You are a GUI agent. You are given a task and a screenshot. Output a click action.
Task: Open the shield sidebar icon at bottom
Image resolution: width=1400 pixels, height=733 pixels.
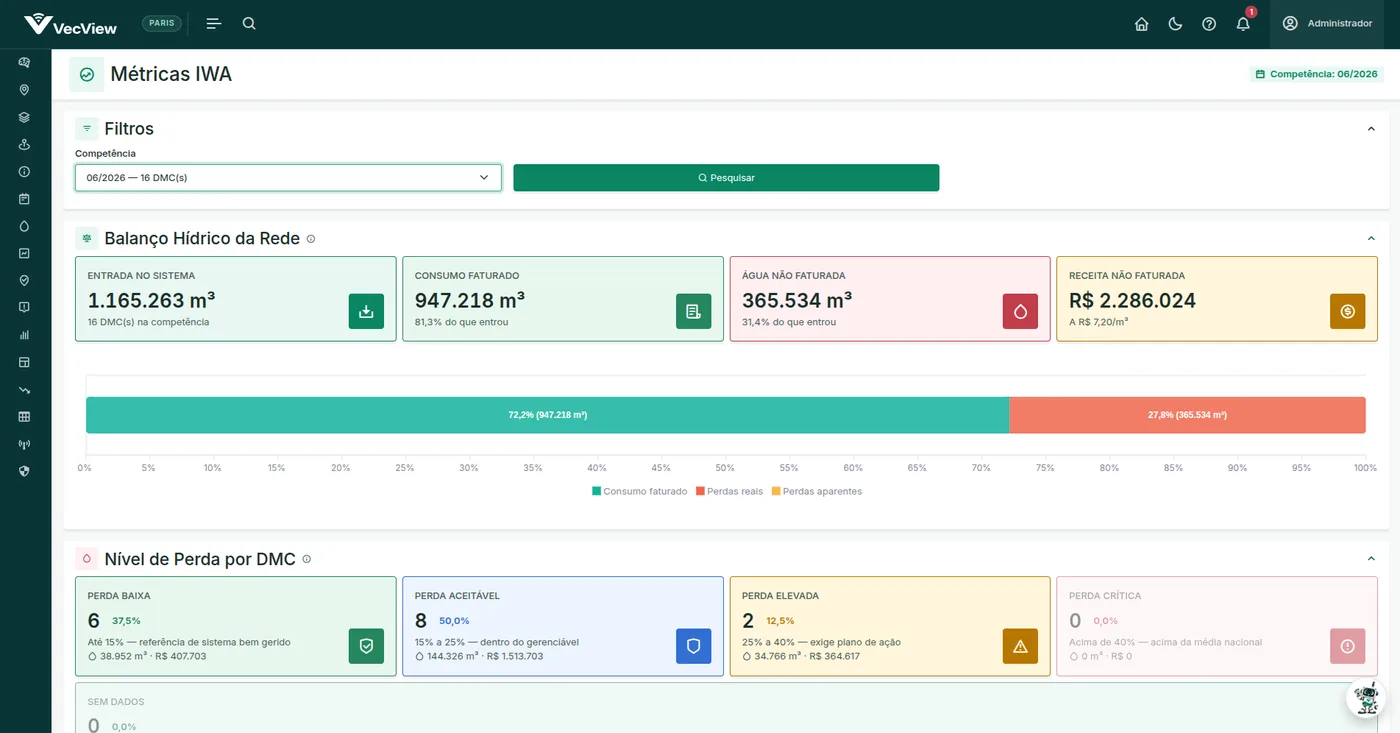(x=24, y=471)
